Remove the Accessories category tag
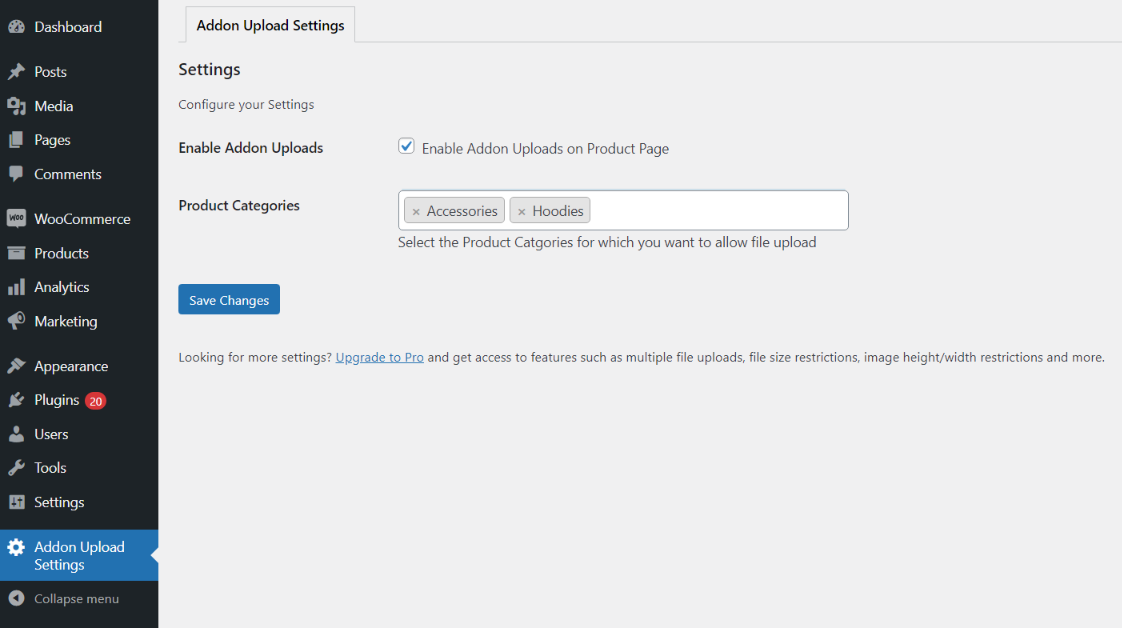1122x628 pixels. point(416,211)
